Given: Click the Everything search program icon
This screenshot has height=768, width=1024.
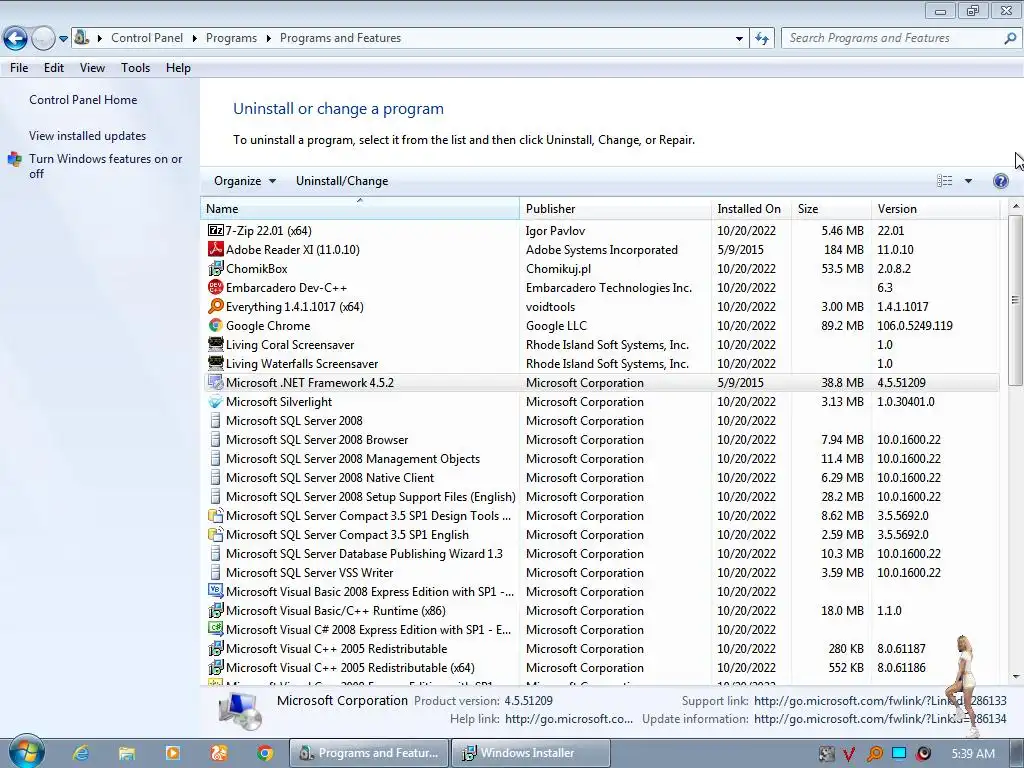Looking at the screenshot, I should click(216, 306).
